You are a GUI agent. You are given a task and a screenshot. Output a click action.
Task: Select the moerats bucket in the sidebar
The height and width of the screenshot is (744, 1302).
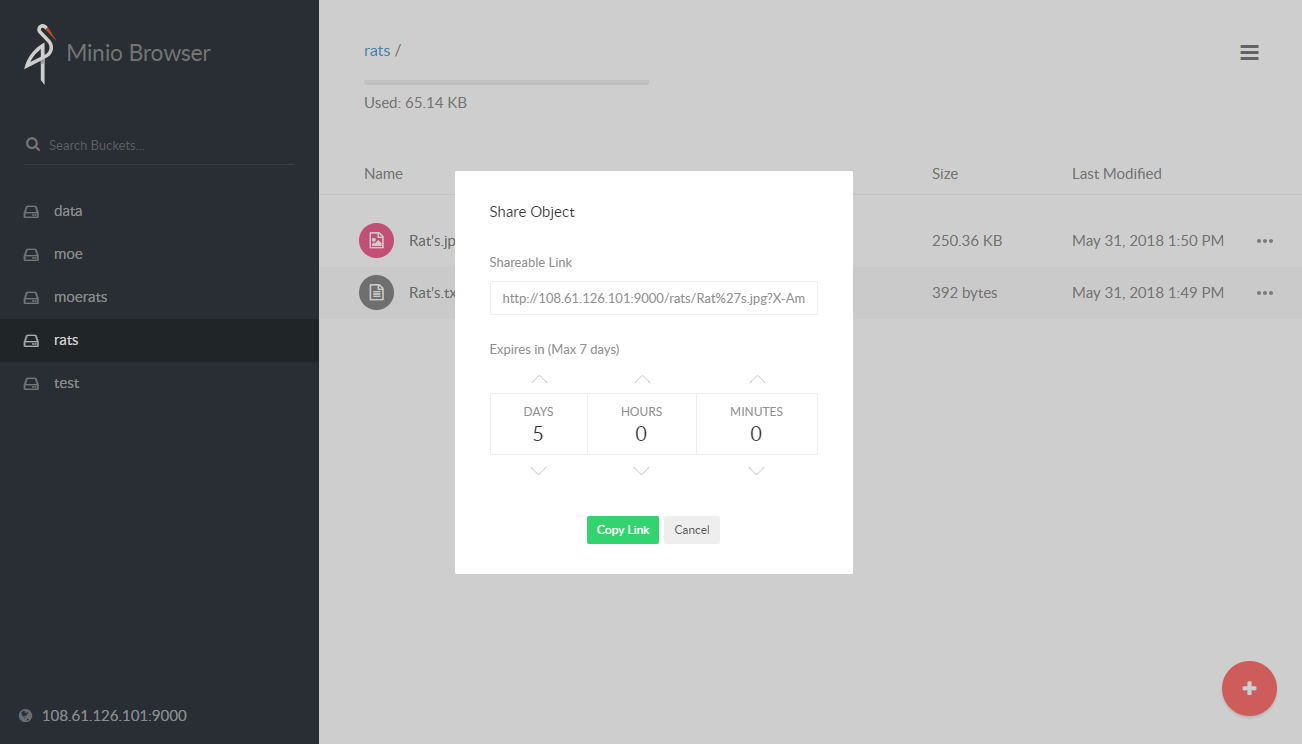coord(159,297)
